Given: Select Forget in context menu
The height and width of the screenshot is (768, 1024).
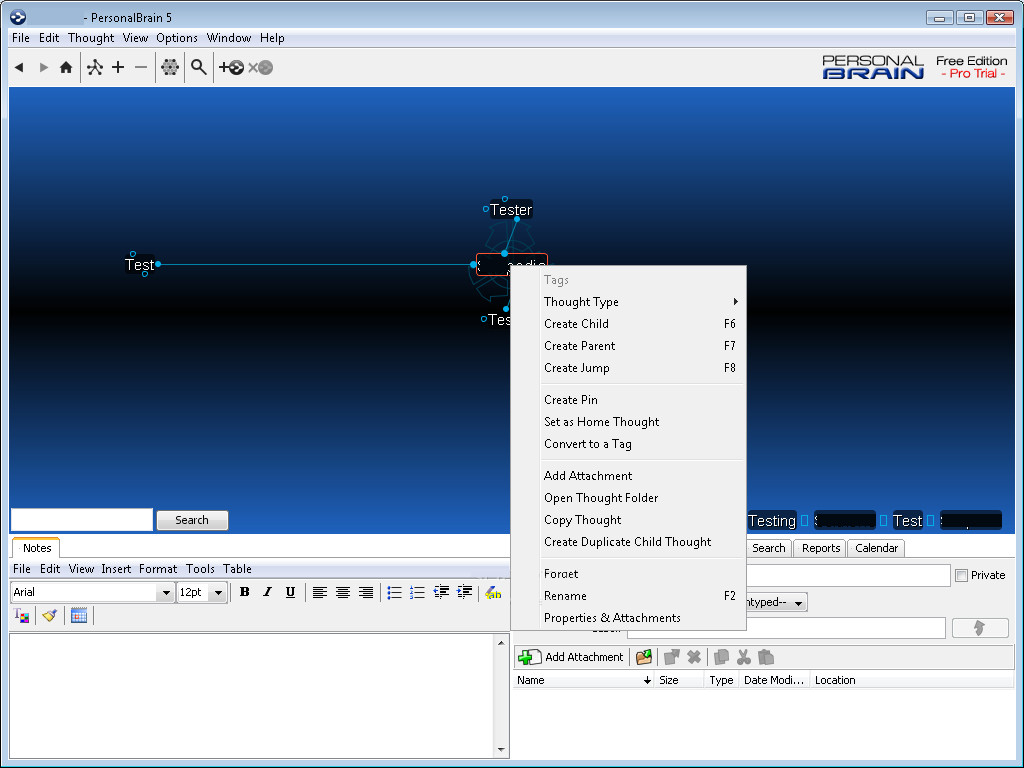Looking at the screenshot, I should pos(643,574).
